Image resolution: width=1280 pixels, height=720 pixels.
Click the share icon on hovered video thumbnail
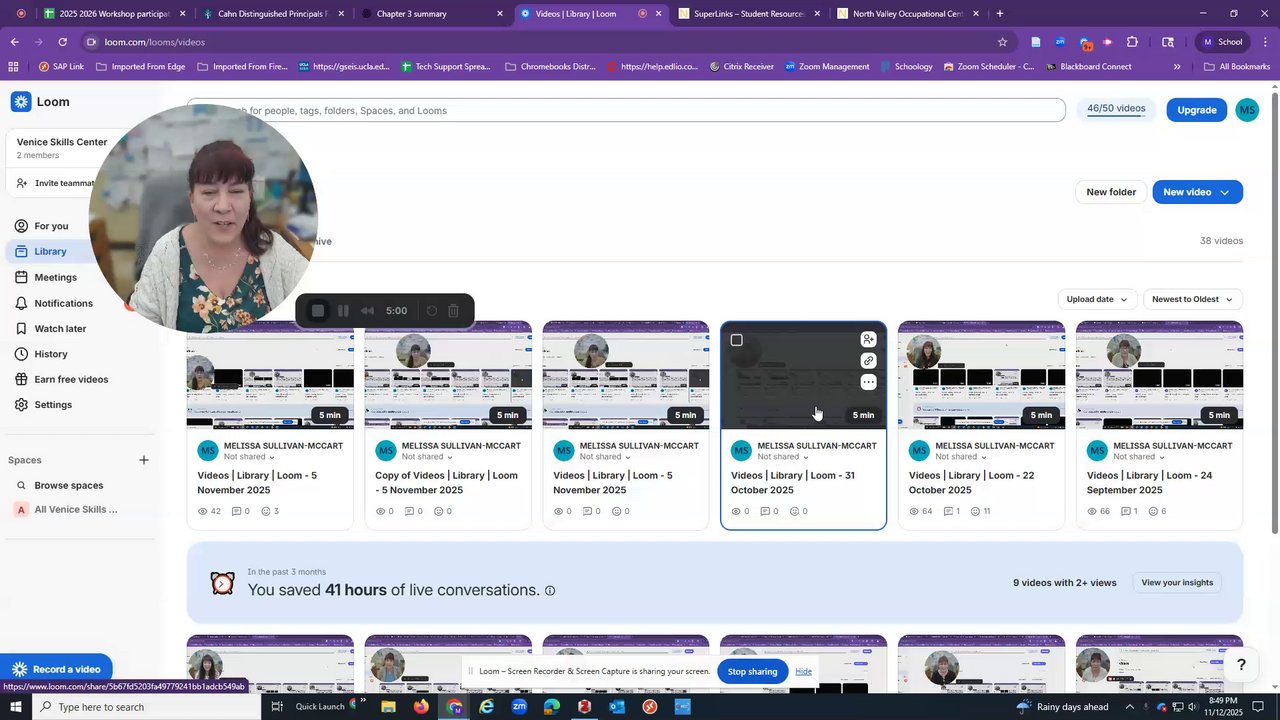[868, 339]
